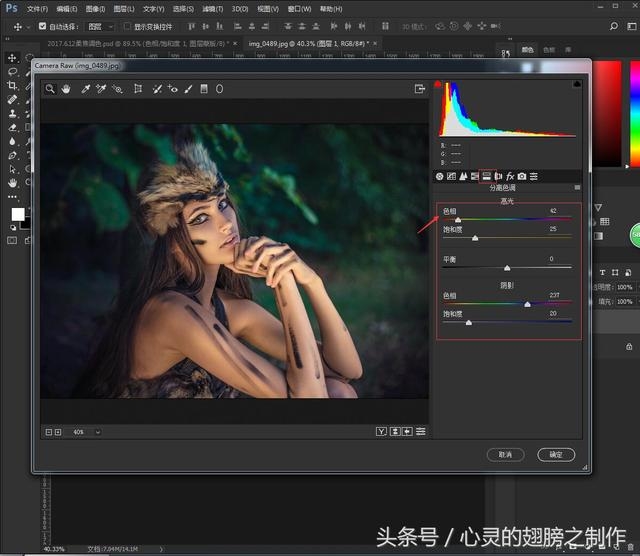Click the Balance value field 0
The image size is (640, 556).
(x=551, y=259)
